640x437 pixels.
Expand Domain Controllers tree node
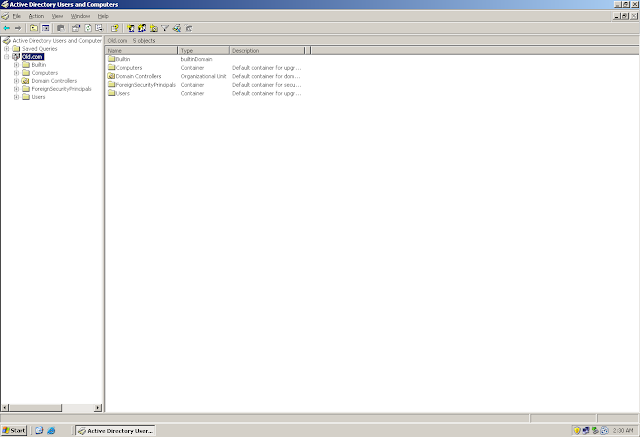point(16,81)
